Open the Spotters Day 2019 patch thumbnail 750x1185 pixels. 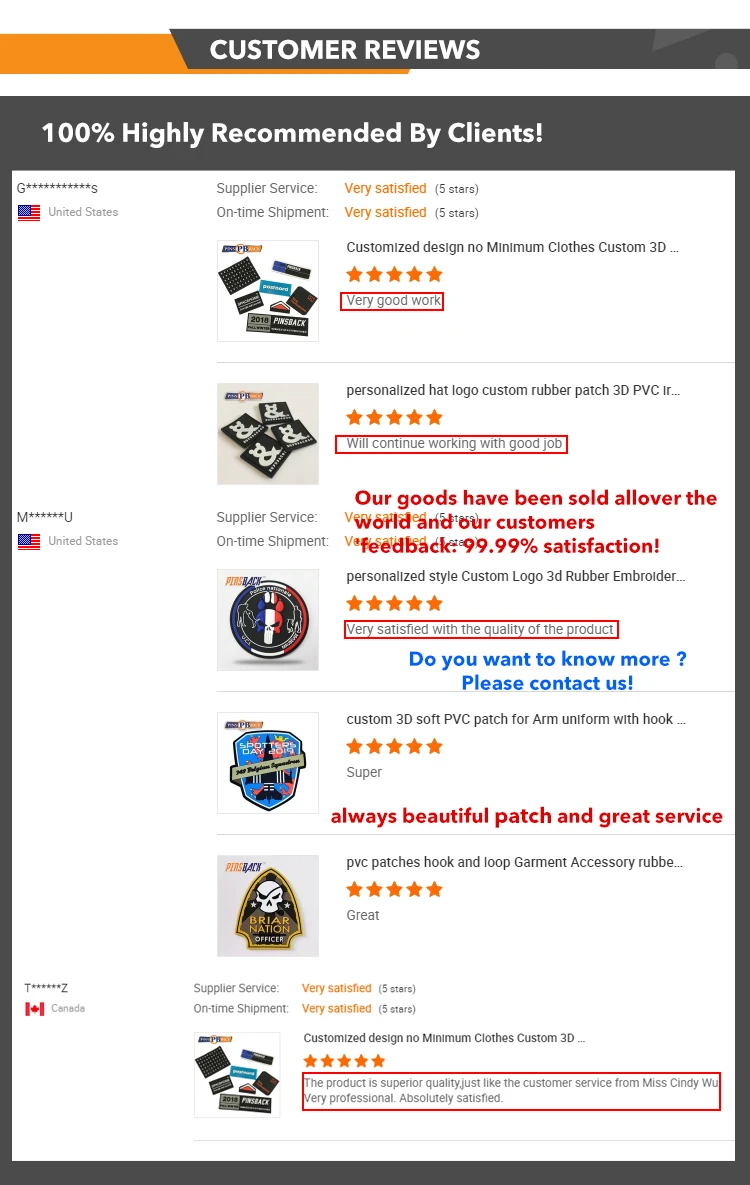coord(268,763)
